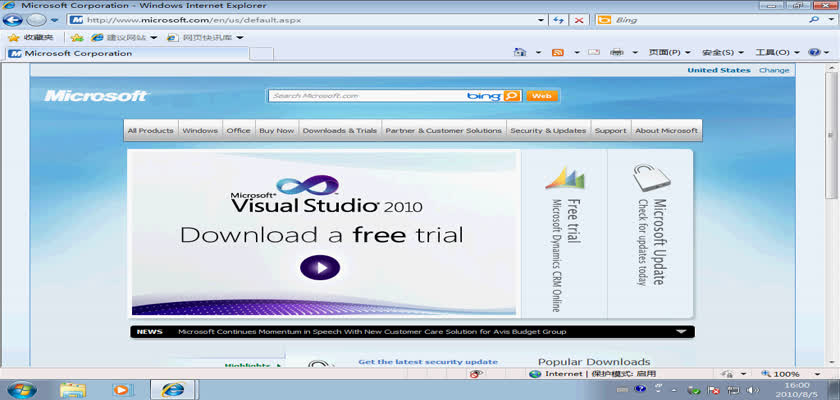Click the browser Back button
This screenshot has width=840, height=400.
point(14,20)
